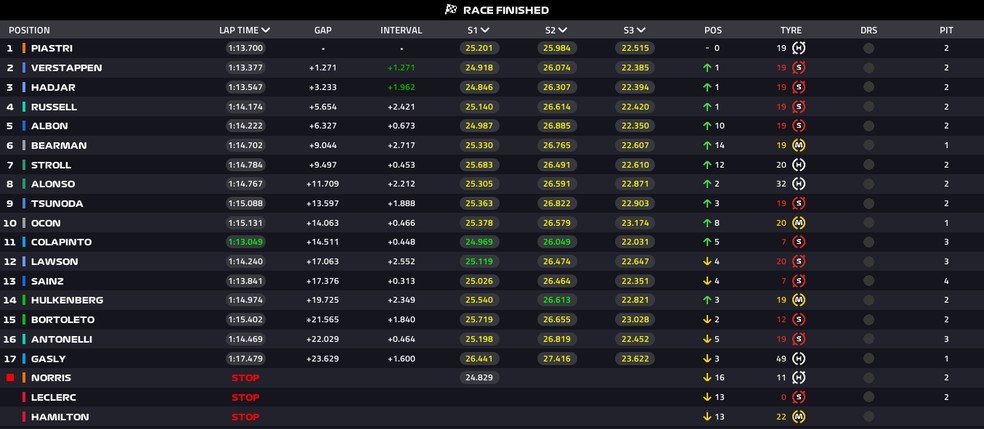Select driver name Hadjar
This screenshot has width=984, height=429.
[53, 87]
